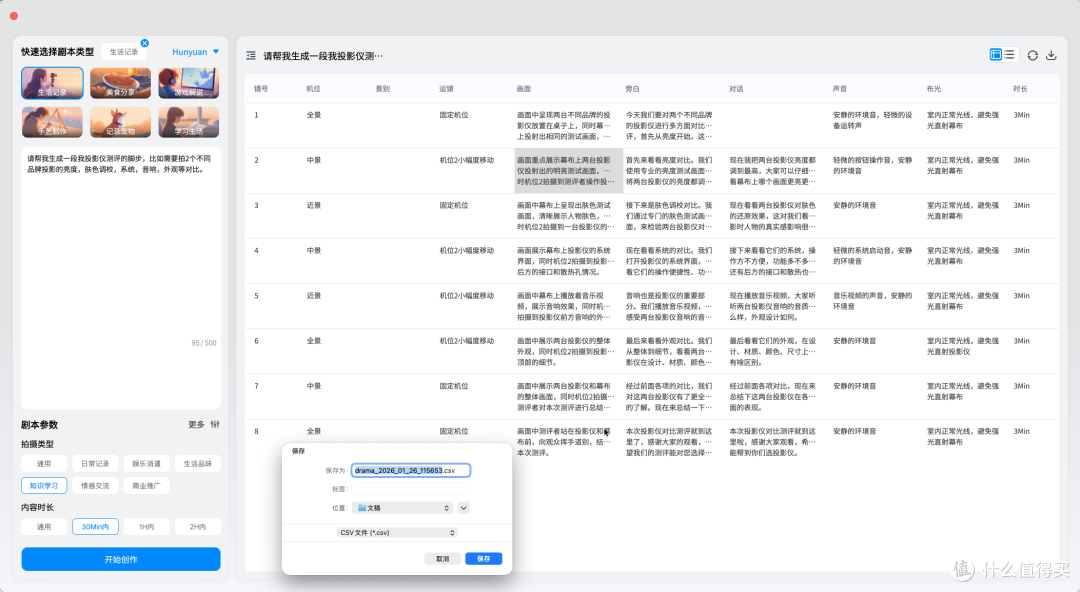The height and width of the screenshot is (592, 1080).
Task: Select 全景 cell in shot row 6
Action: coord(314,341)
